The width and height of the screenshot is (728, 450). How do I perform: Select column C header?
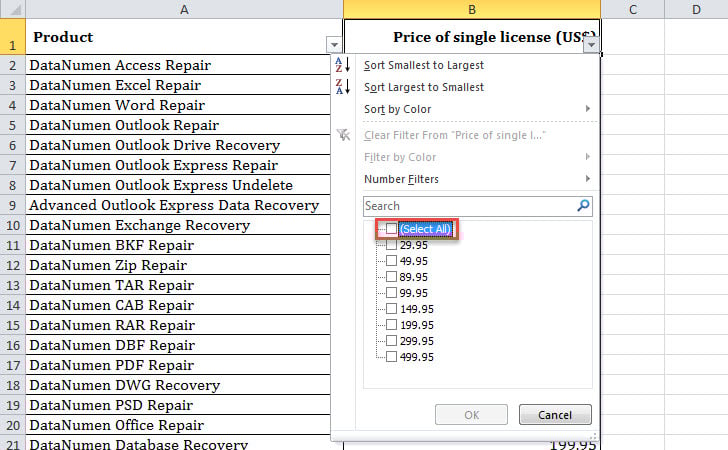coord(633,9)
